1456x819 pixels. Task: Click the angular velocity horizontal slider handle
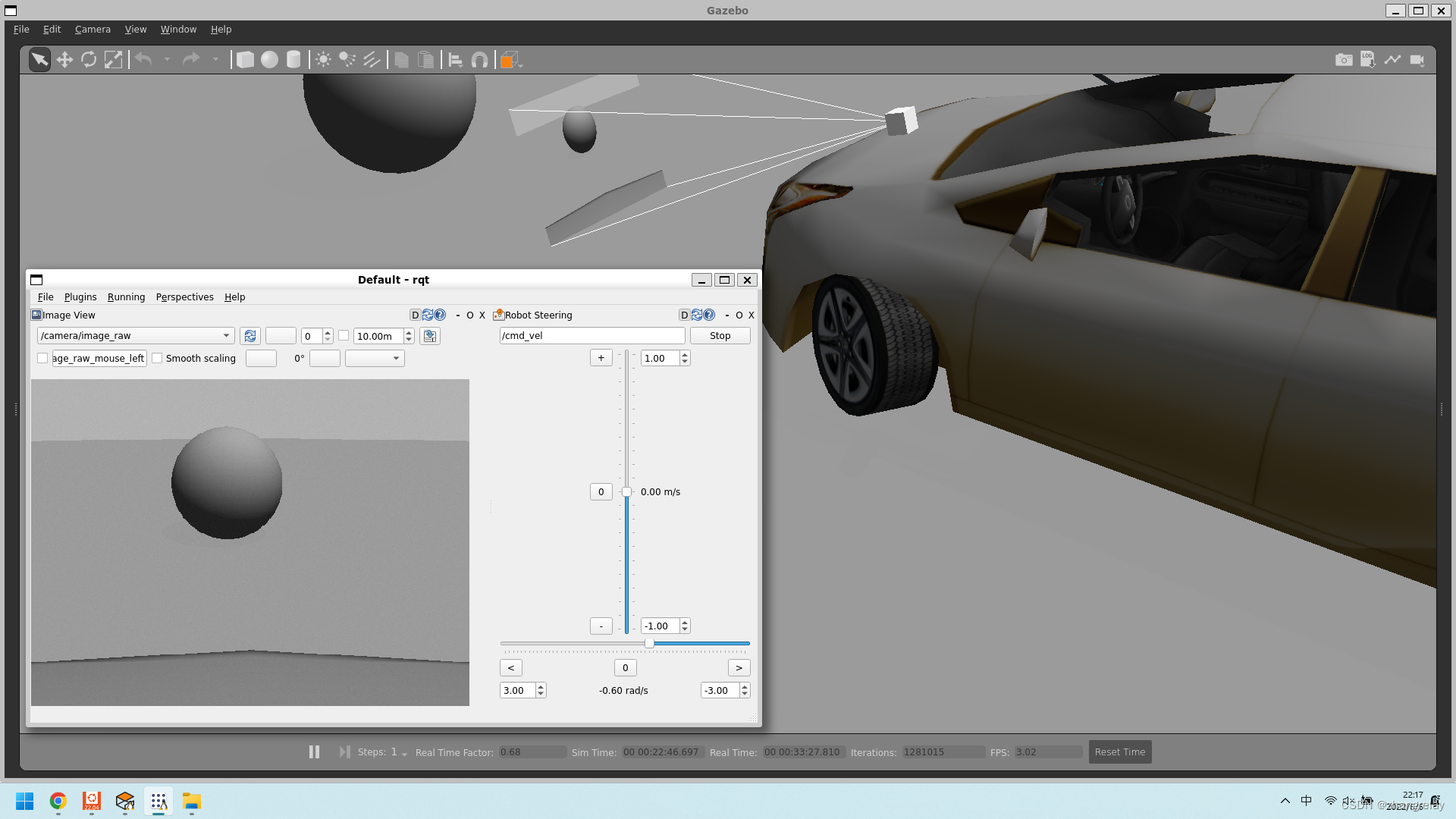click(650, 643)
